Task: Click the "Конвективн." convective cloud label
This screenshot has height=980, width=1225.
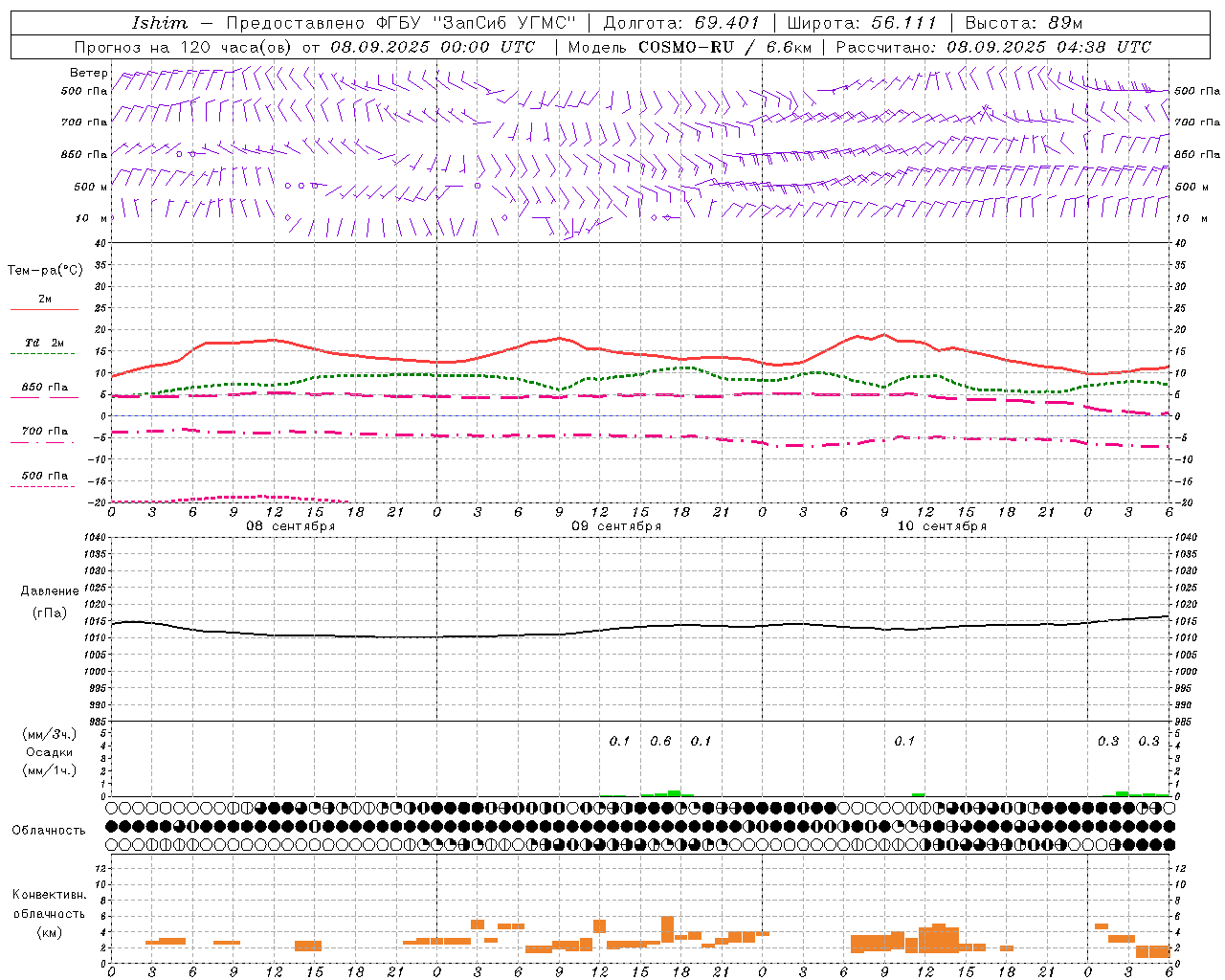Action: pos(49,895)
